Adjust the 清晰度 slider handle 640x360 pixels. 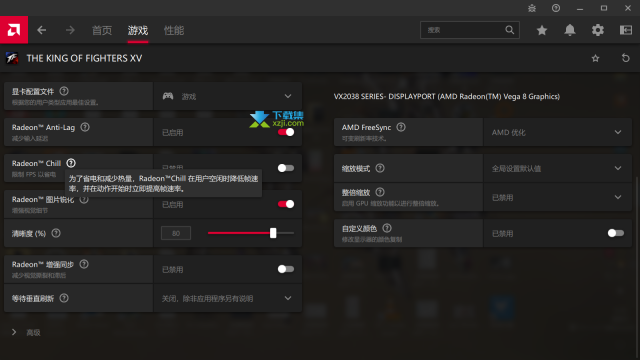(273, 233)
